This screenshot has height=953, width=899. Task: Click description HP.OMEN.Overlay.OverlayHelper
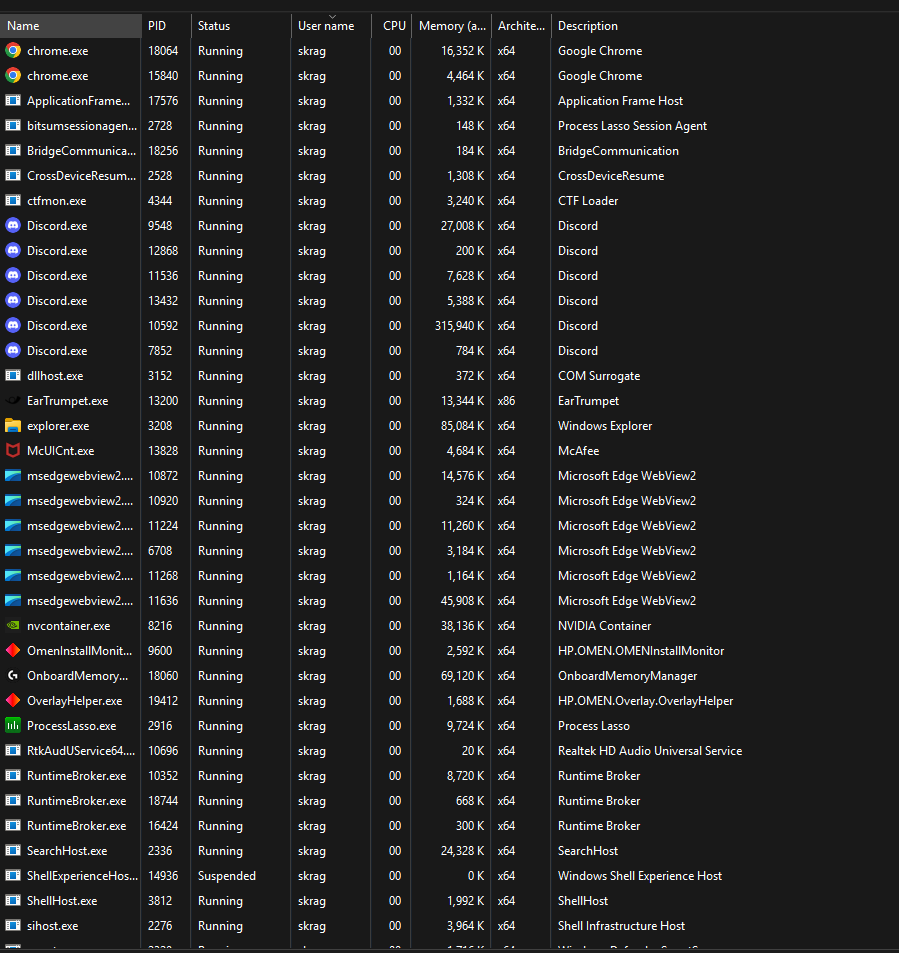[645, 701]
